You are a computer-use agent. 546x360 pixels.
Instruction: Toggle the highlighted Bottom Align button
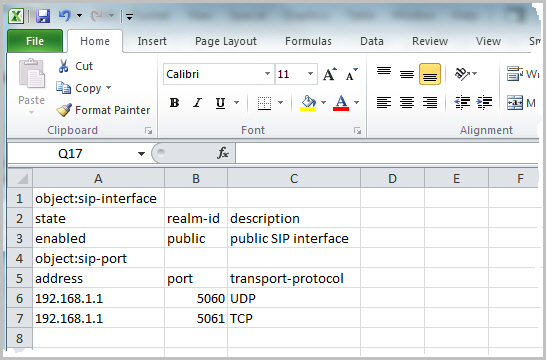430,74
